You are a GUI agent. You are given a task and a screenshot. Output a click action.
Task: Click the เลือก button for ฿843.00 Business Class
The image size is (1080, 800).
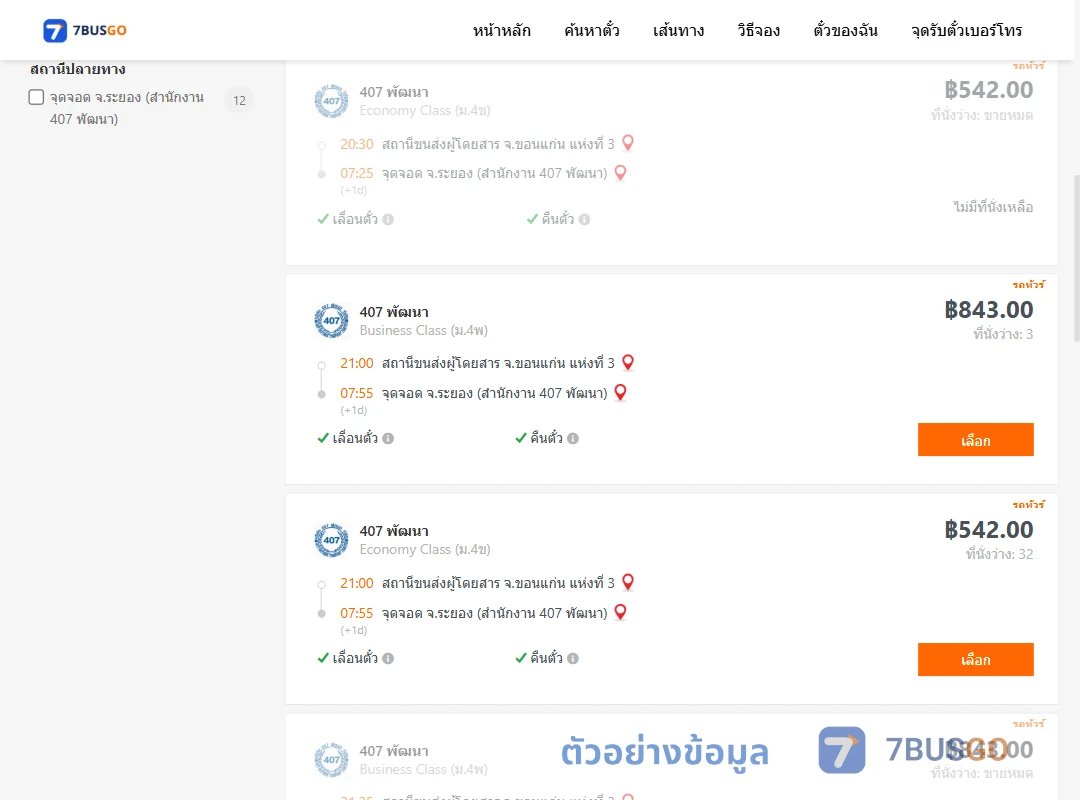975,440
